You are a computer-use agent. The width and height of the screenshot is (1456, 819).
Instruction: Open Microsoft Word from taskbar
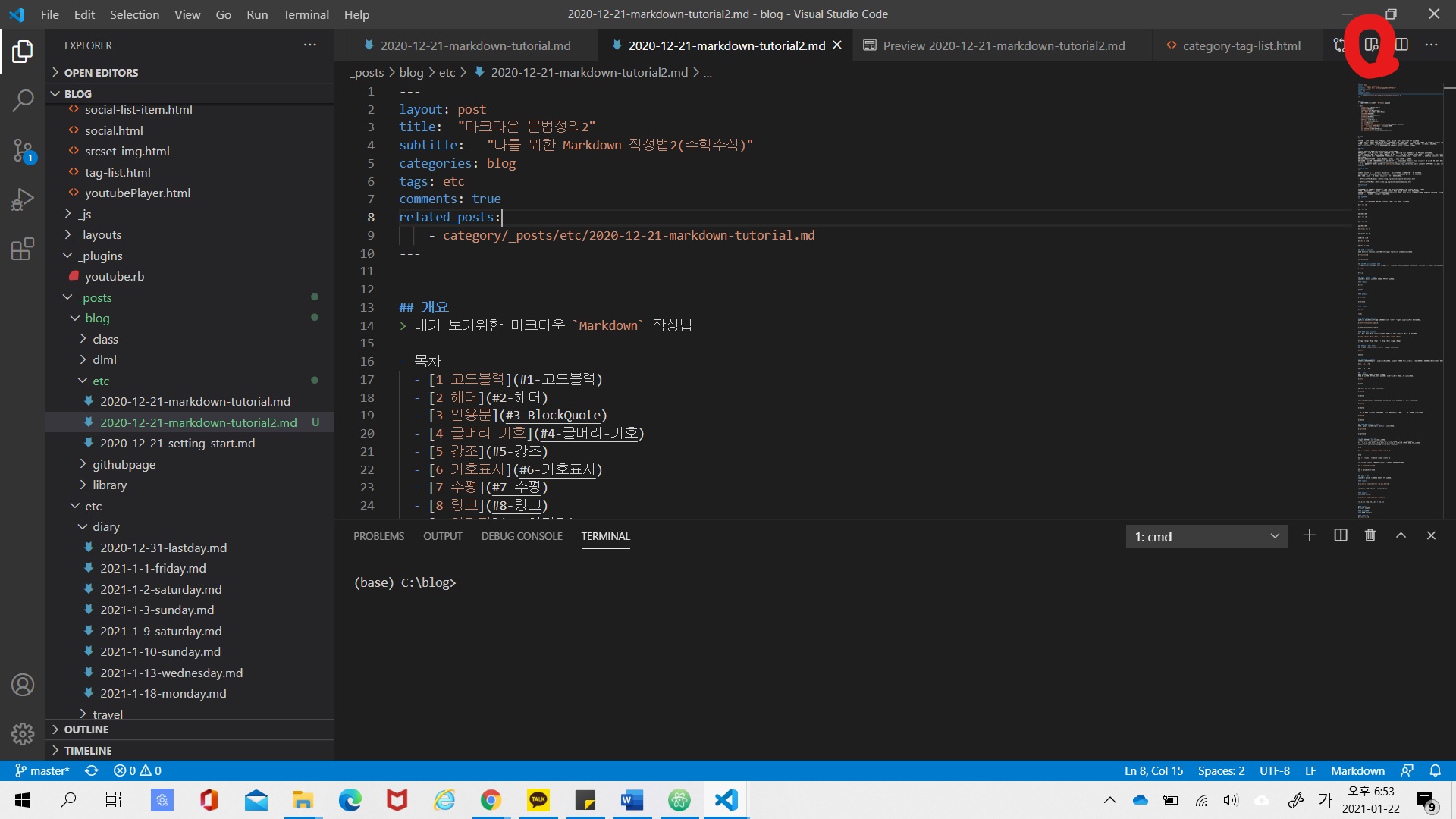tap(632, 800)
